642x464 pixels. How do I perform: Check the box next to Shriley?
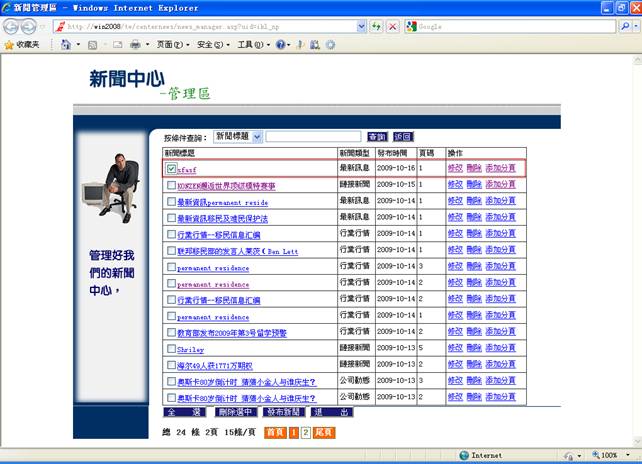click(171, 350)
